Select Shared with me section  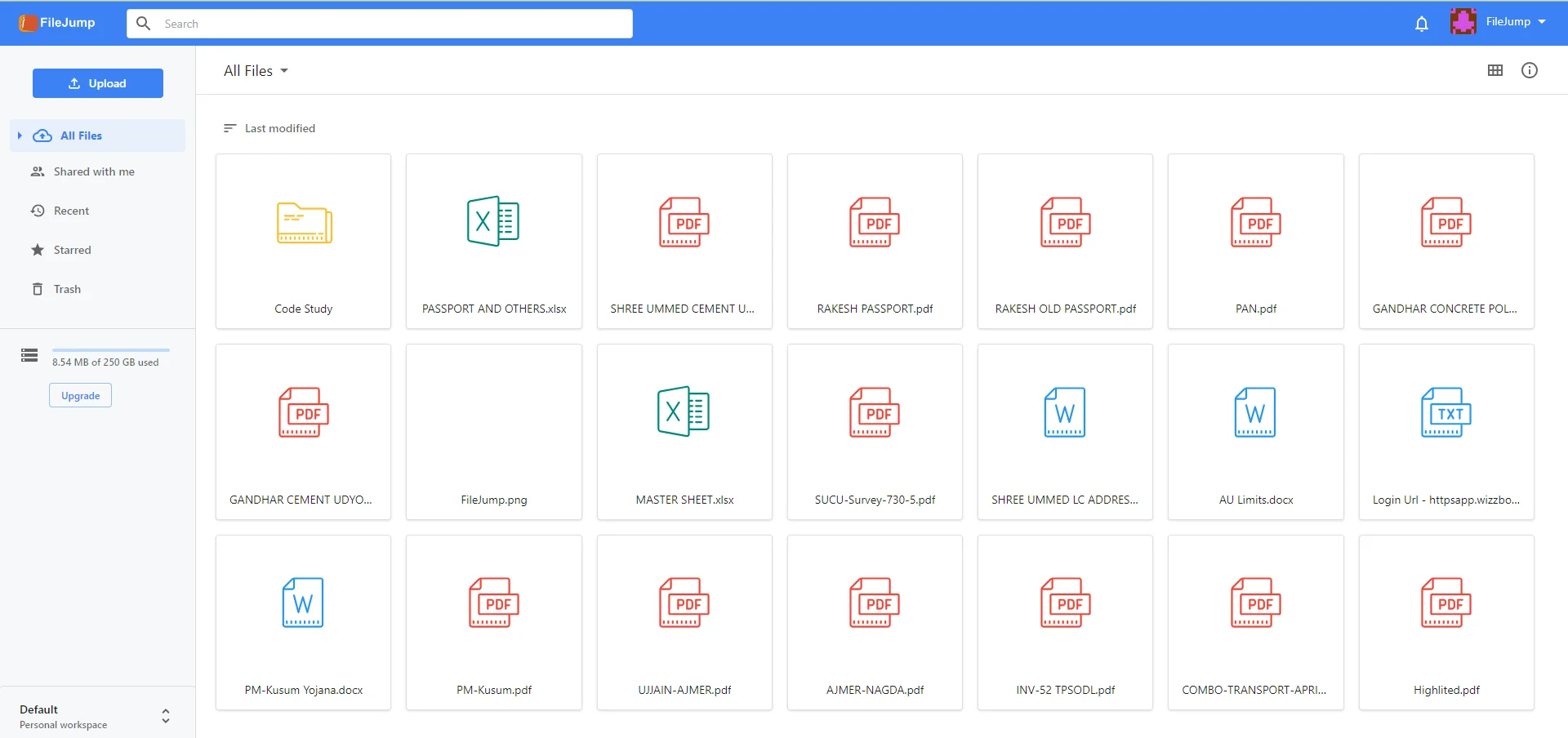93,171
